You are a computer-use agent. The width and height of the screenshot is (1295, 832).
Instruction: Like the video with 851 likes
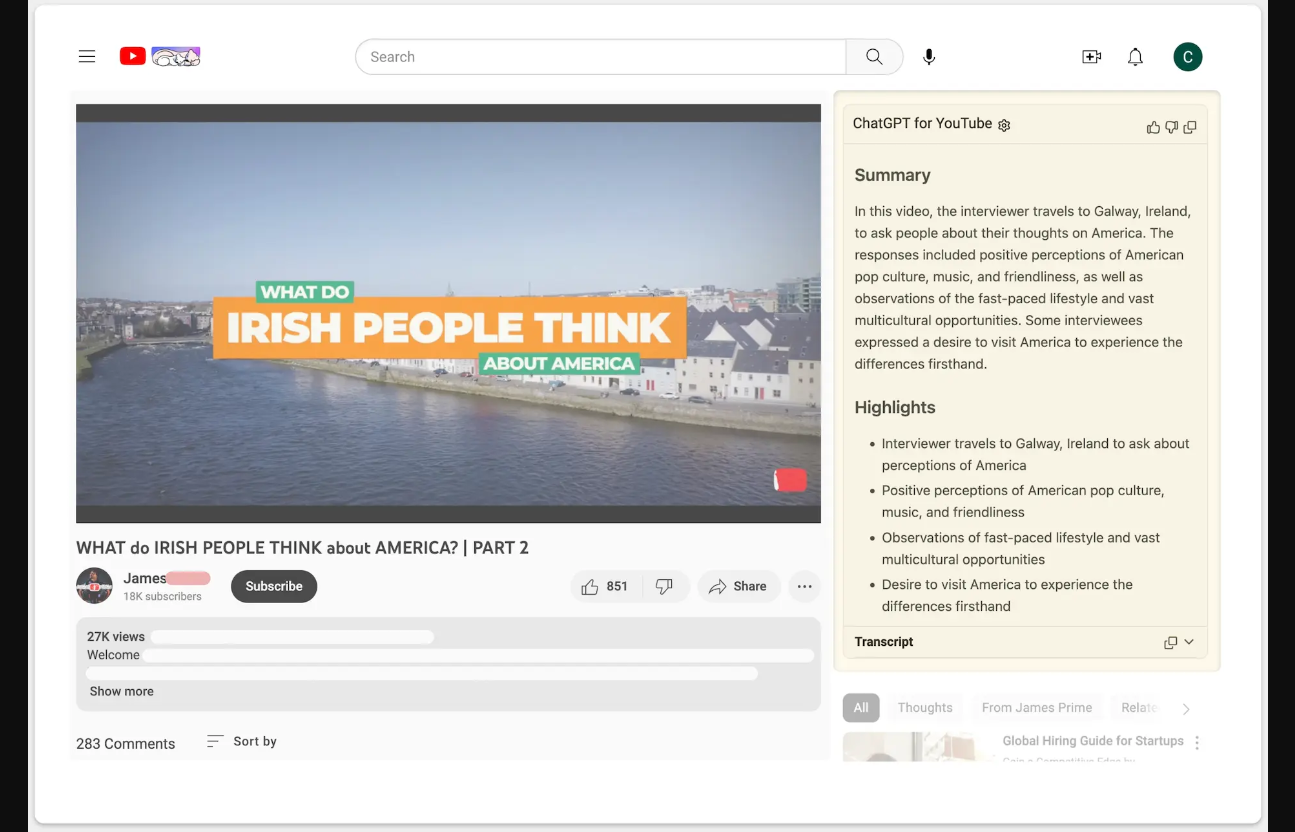click(604, 587)
